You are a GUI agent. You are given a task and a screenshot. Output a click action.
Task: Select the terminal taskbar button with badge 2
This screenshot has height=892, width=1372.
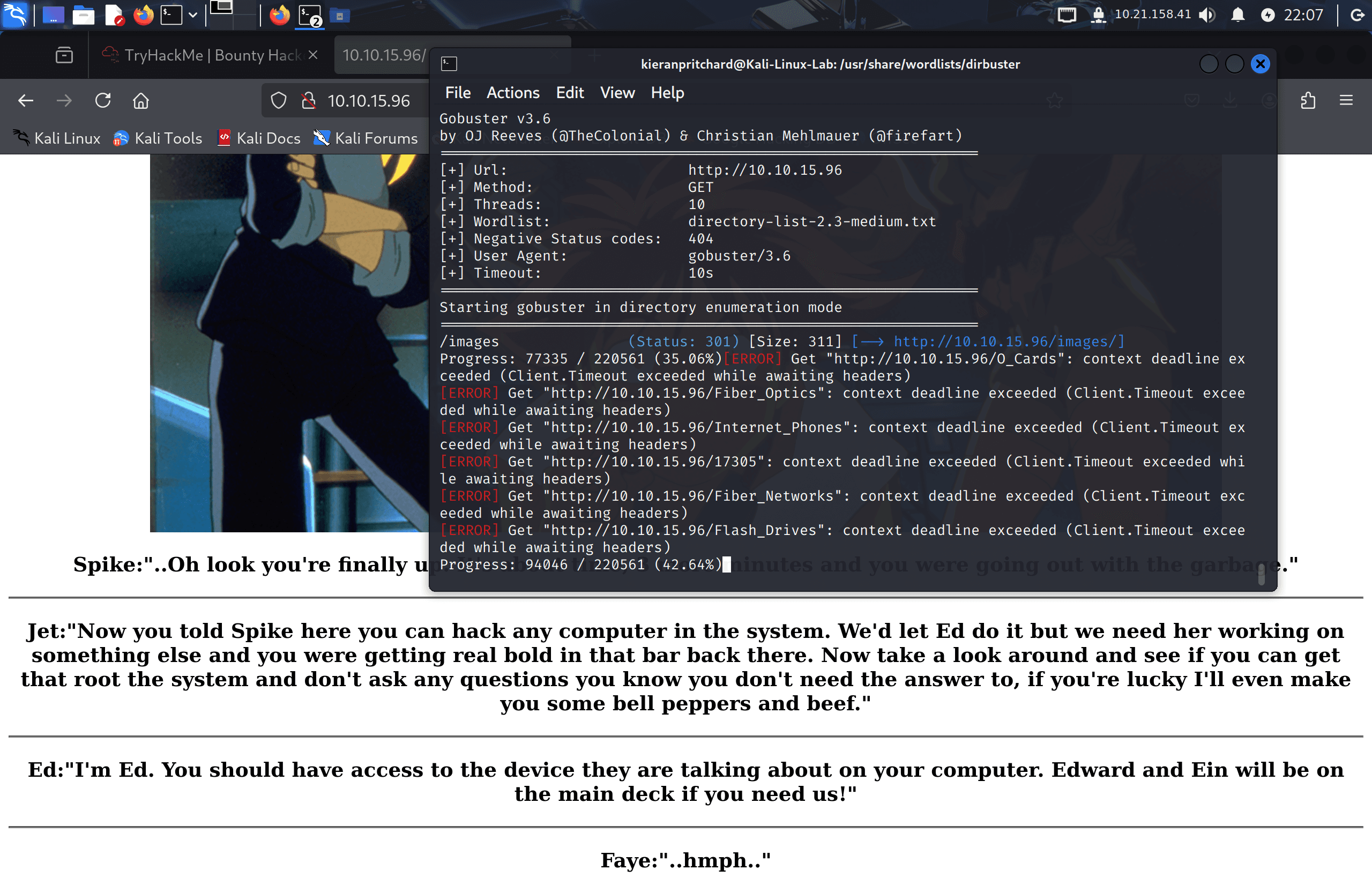pyautogui.click(x=310, y=15)
